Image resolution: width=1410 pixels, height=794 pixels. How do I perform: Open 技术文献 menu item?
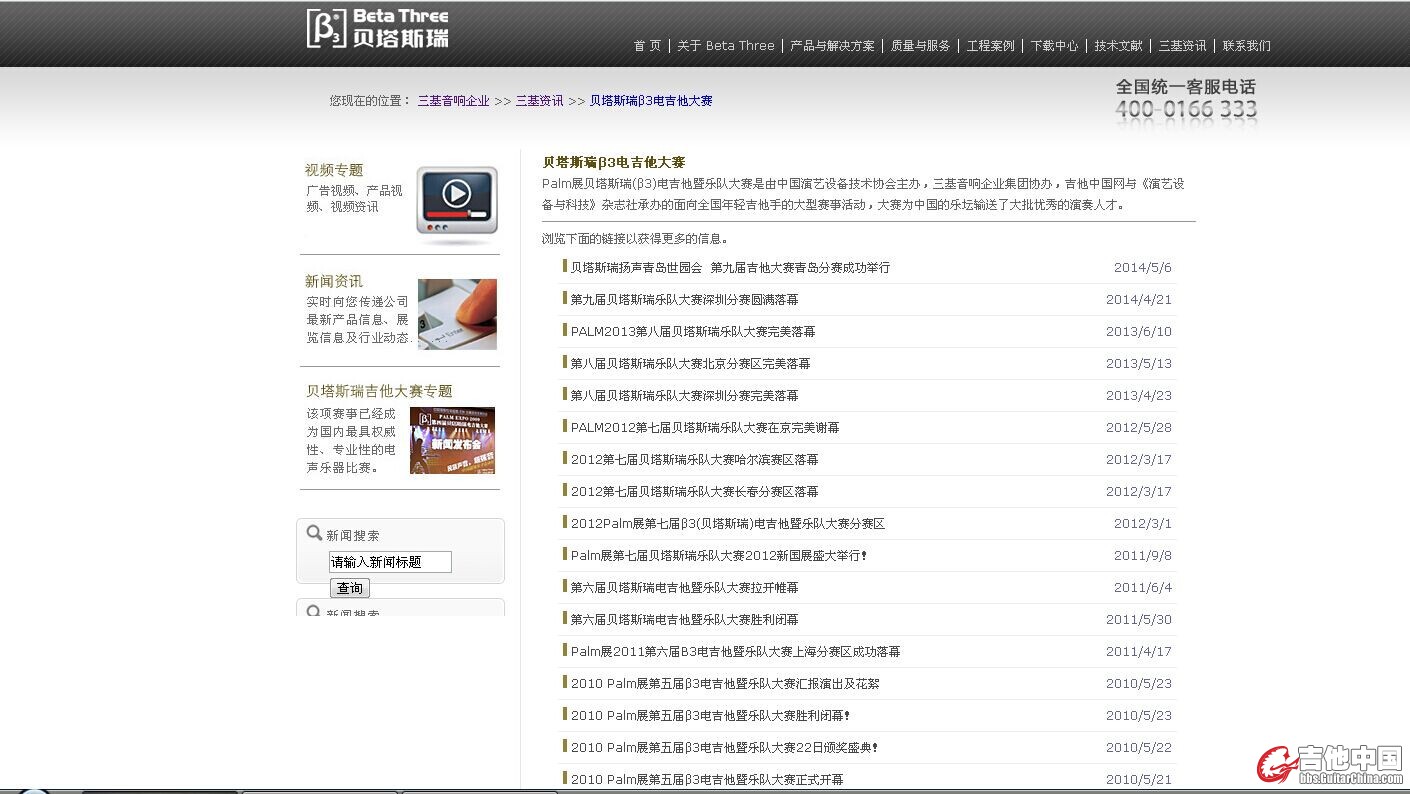tap(1118, 46)
